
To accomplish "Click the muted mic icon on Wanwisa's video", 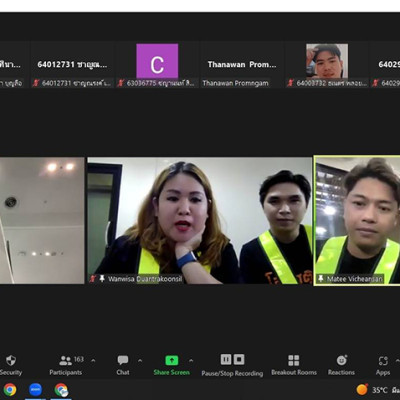I will (x=93, y=279).
